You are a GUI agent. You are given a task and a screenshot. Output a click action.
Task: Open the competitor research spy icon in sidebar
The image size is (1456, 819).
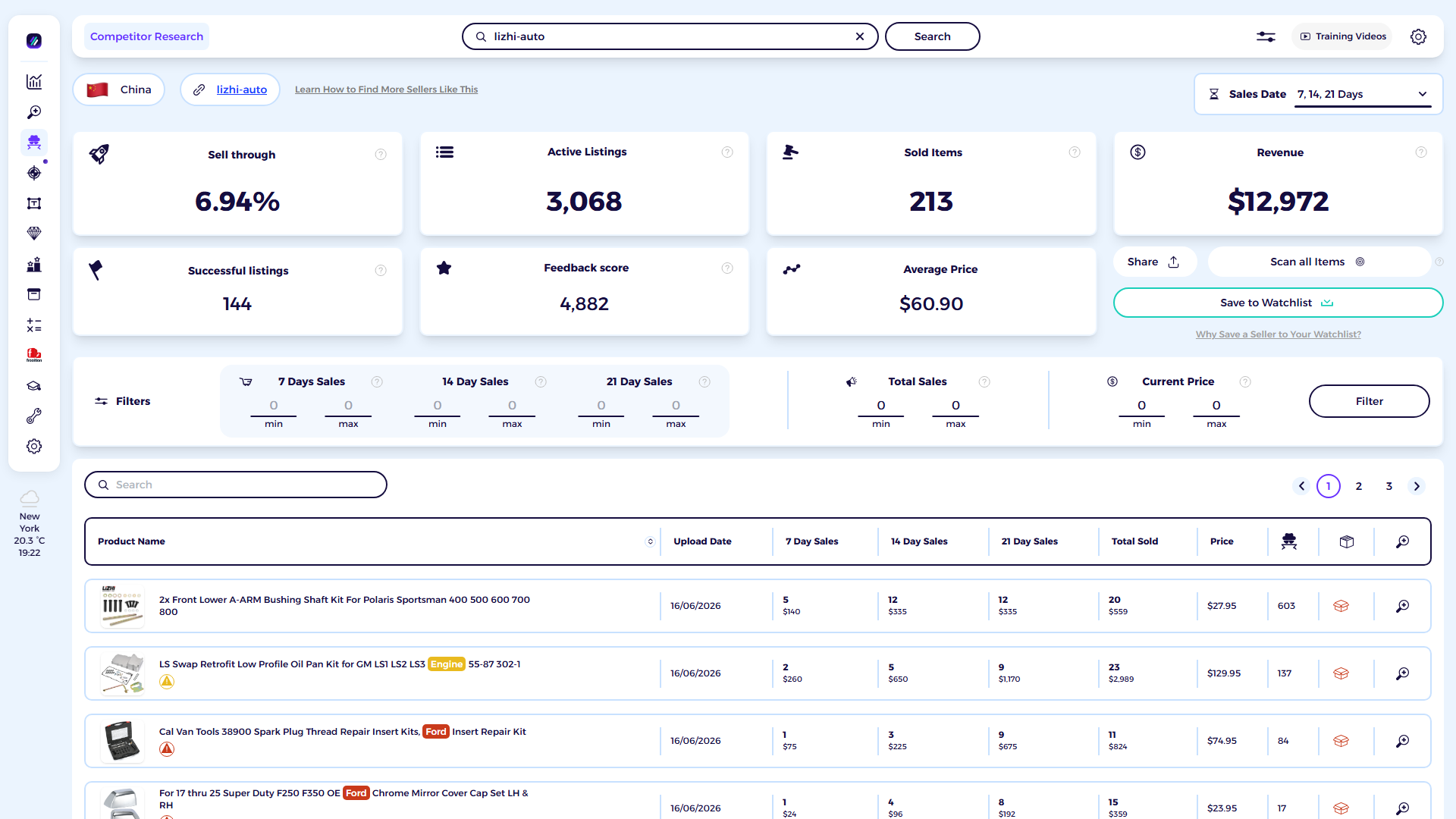[x=34, y=143]
